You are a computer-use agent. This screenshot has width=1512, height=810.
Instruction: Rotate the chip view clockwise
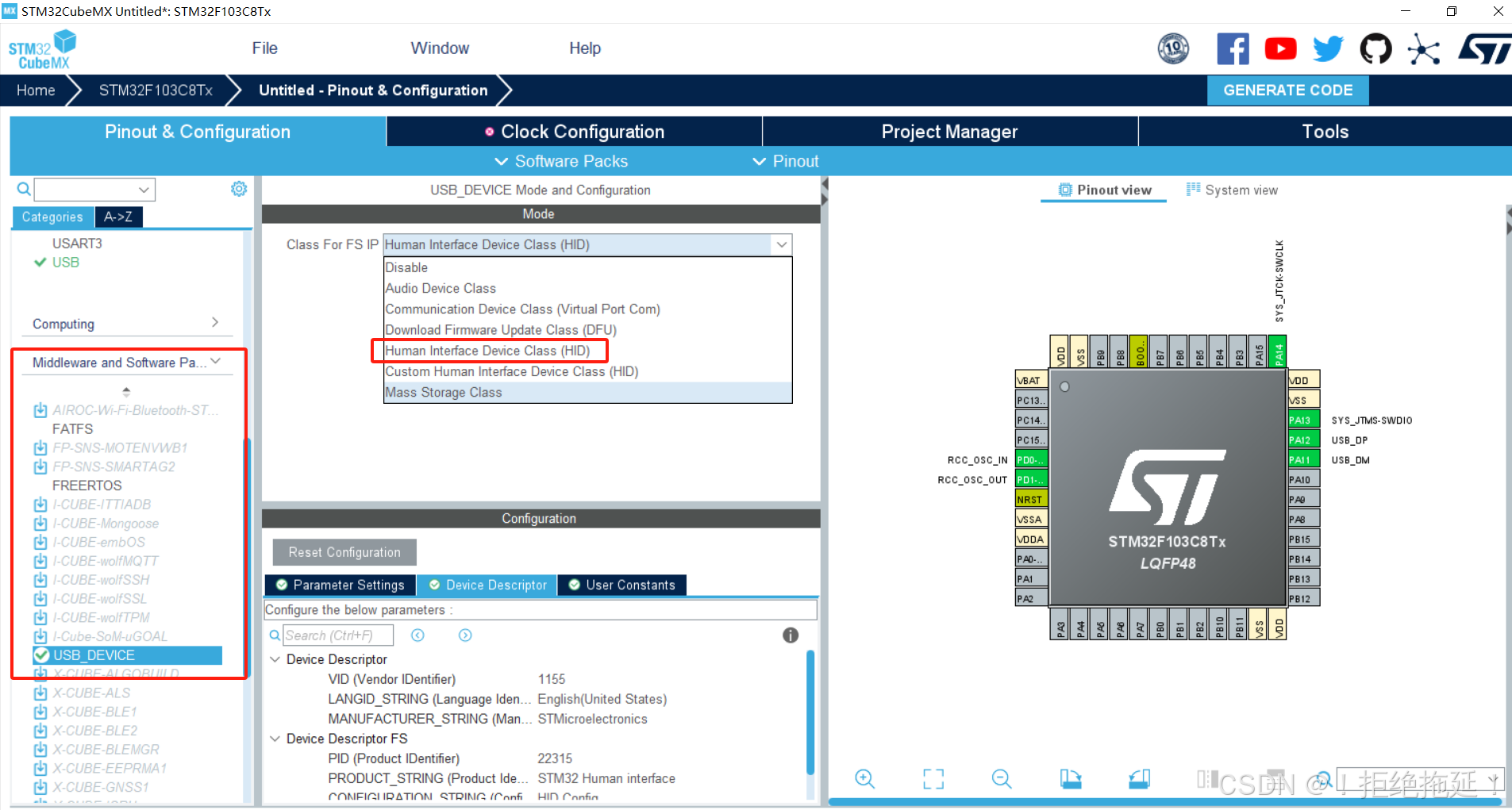[1071, 779]
